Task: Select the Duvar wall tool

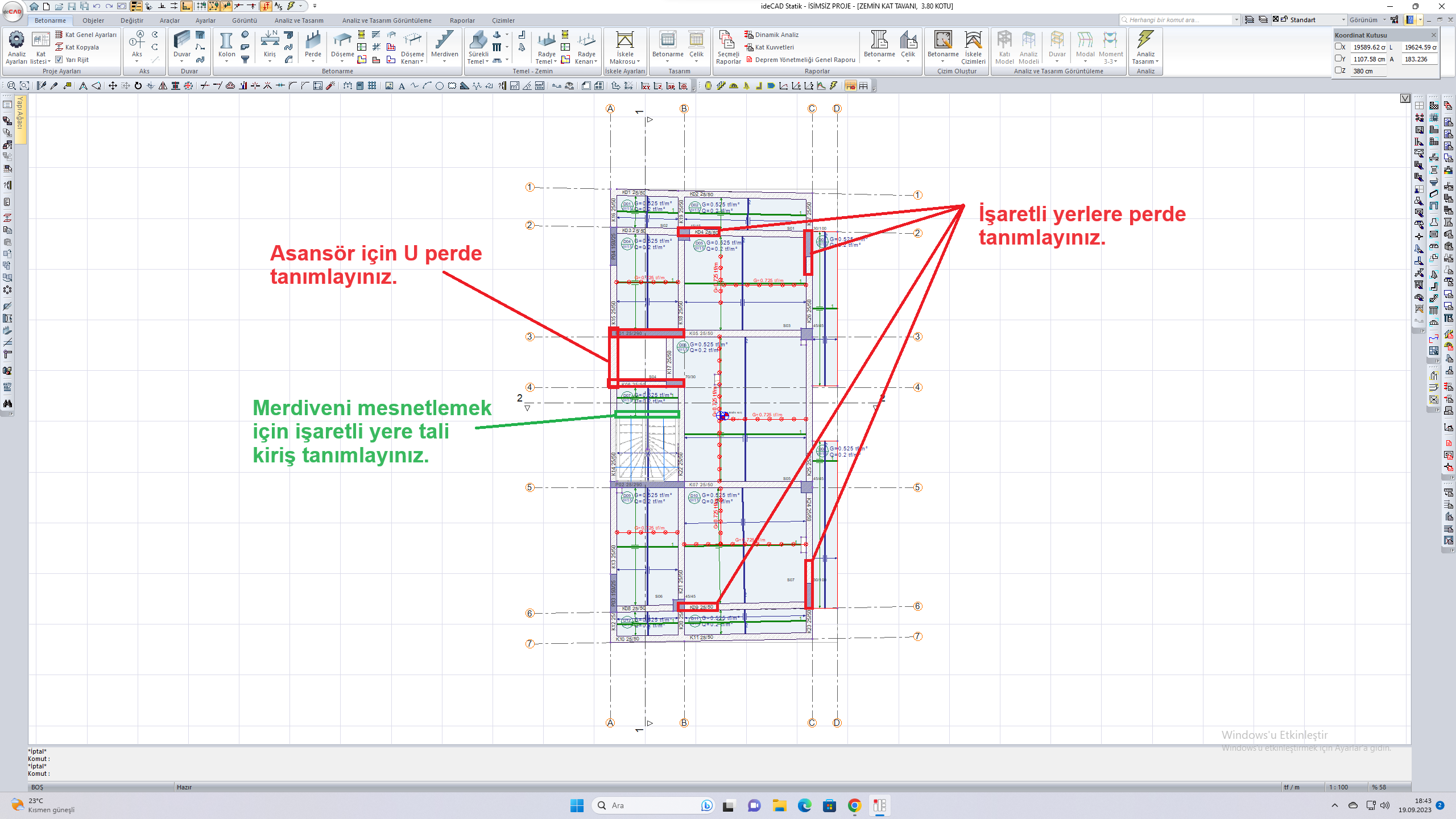Action: pyautogui.click(x=182, y=45)
